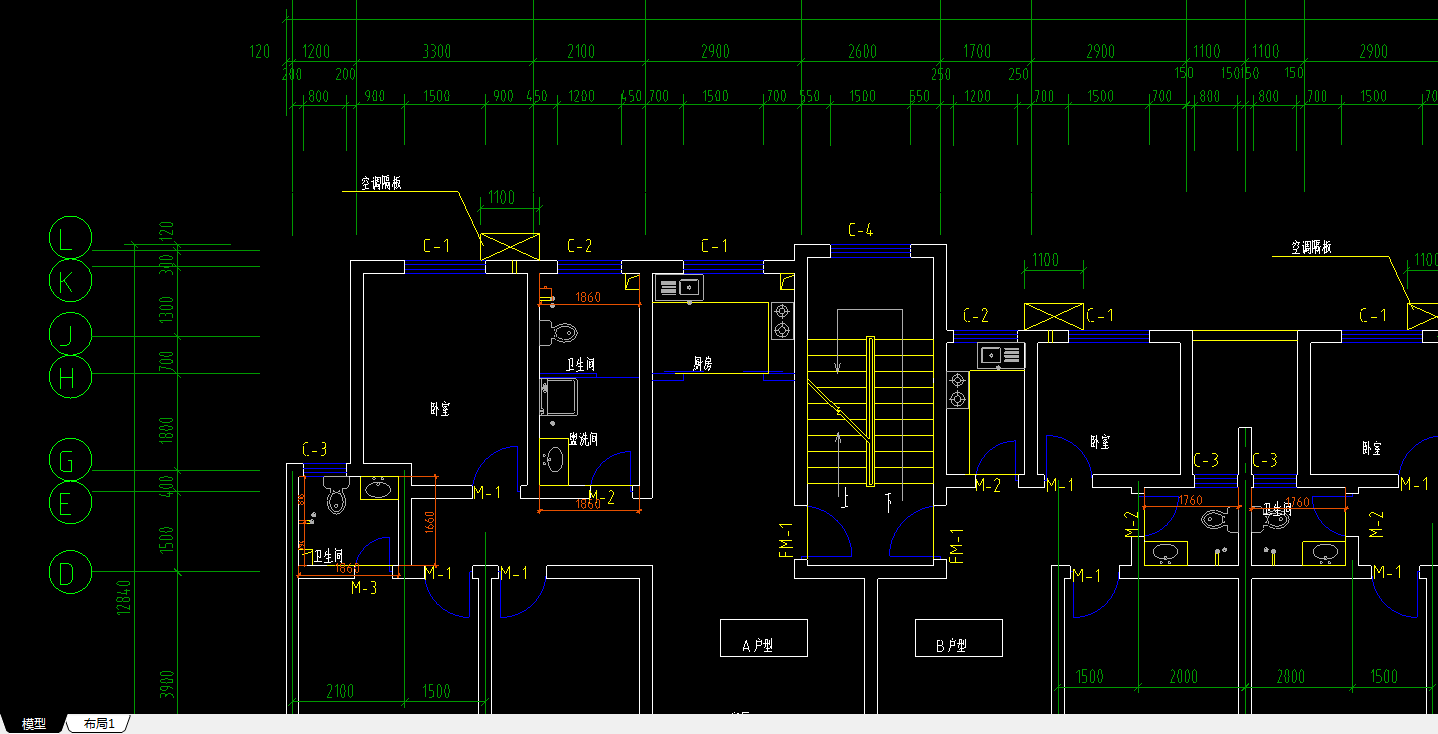Select the 空调隔板 leader text above 1100 near axis L
The height and width of the screenshot is (734, 1438).
coord(381,183)
